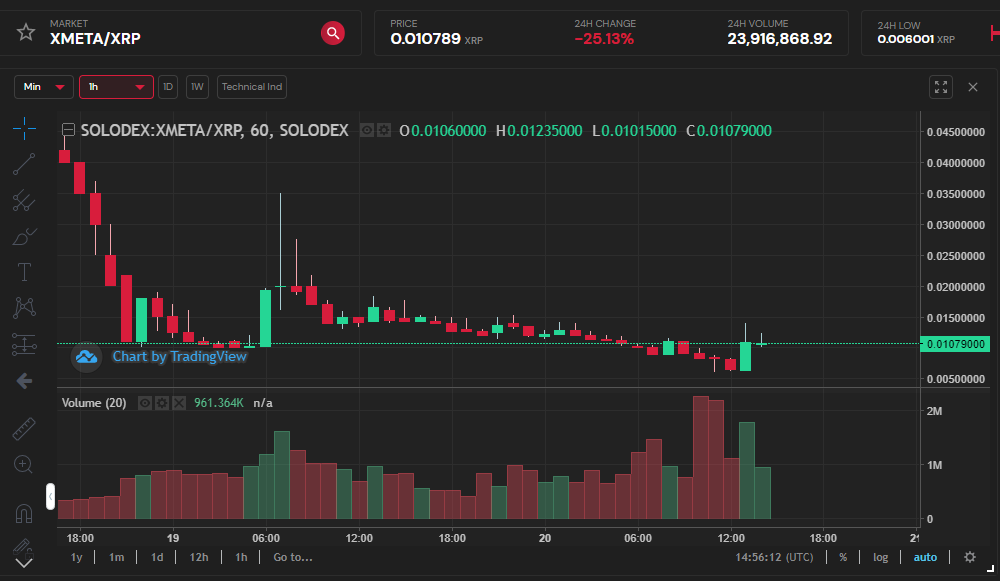Screen dimensions: 1000x581
Task: Open the XABCD pattern tool
Action: (x=24, y=308)
